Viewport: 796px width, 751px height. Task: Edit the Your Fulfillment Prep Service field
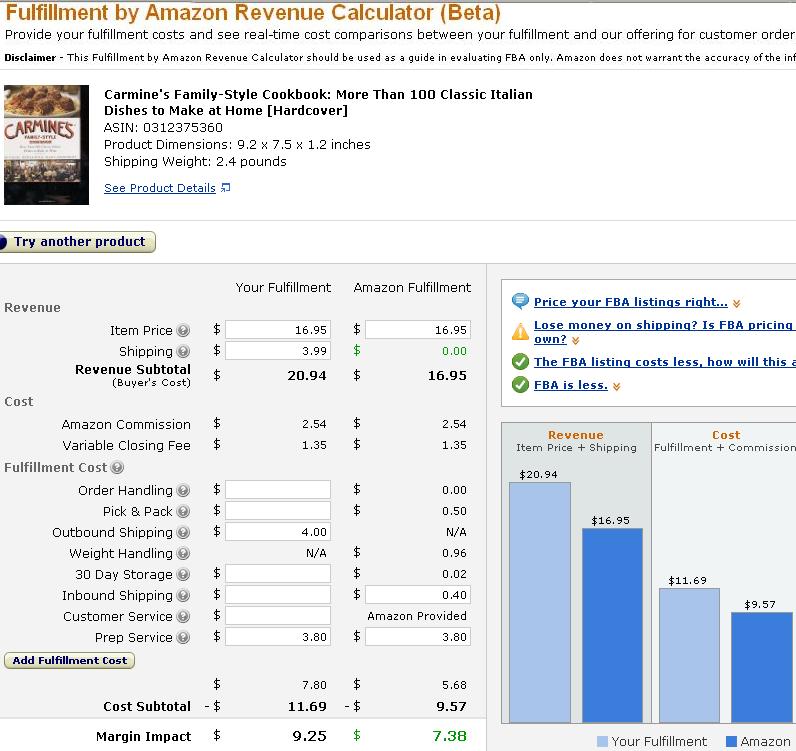click(x=278, y=637)
